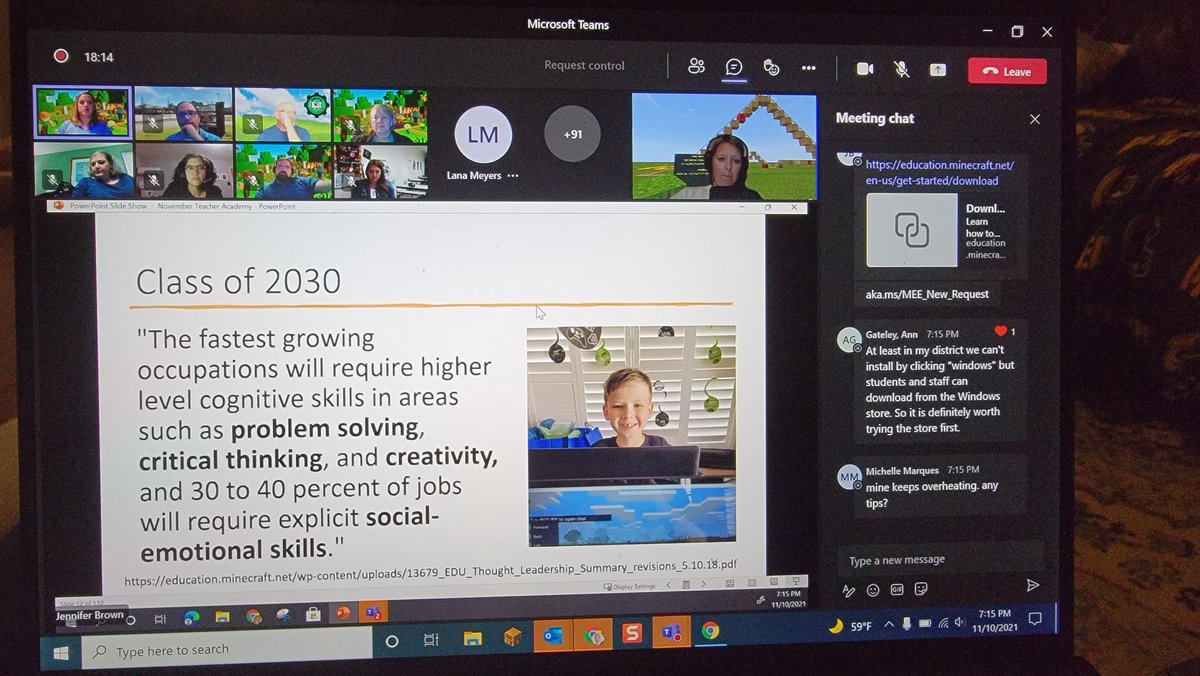
Task: Expand hidden icons chevron in the system tray
Action: 890,625
